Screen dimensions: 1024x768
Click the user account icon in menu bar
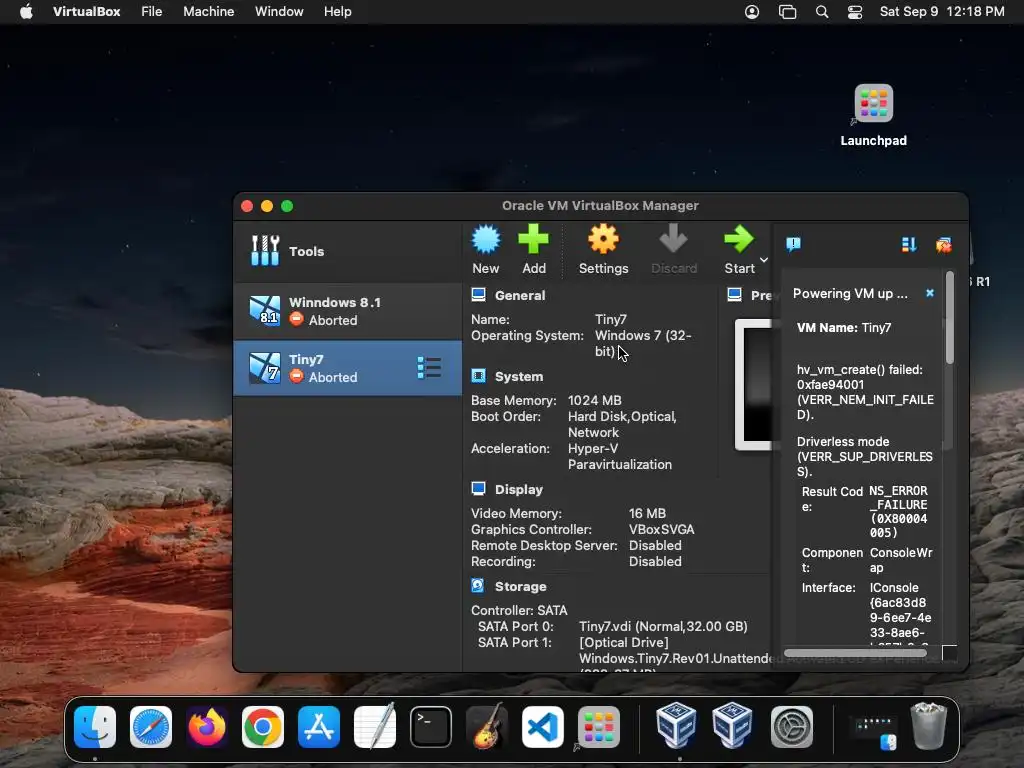tap(752, 12)
